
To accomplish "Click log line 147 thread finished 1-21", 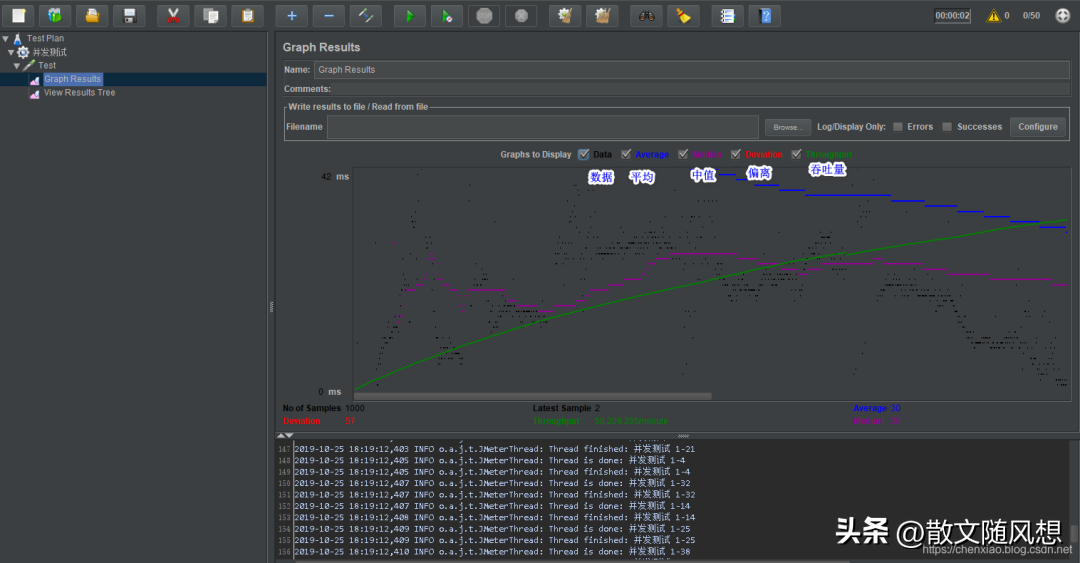I will coord(495,449).
